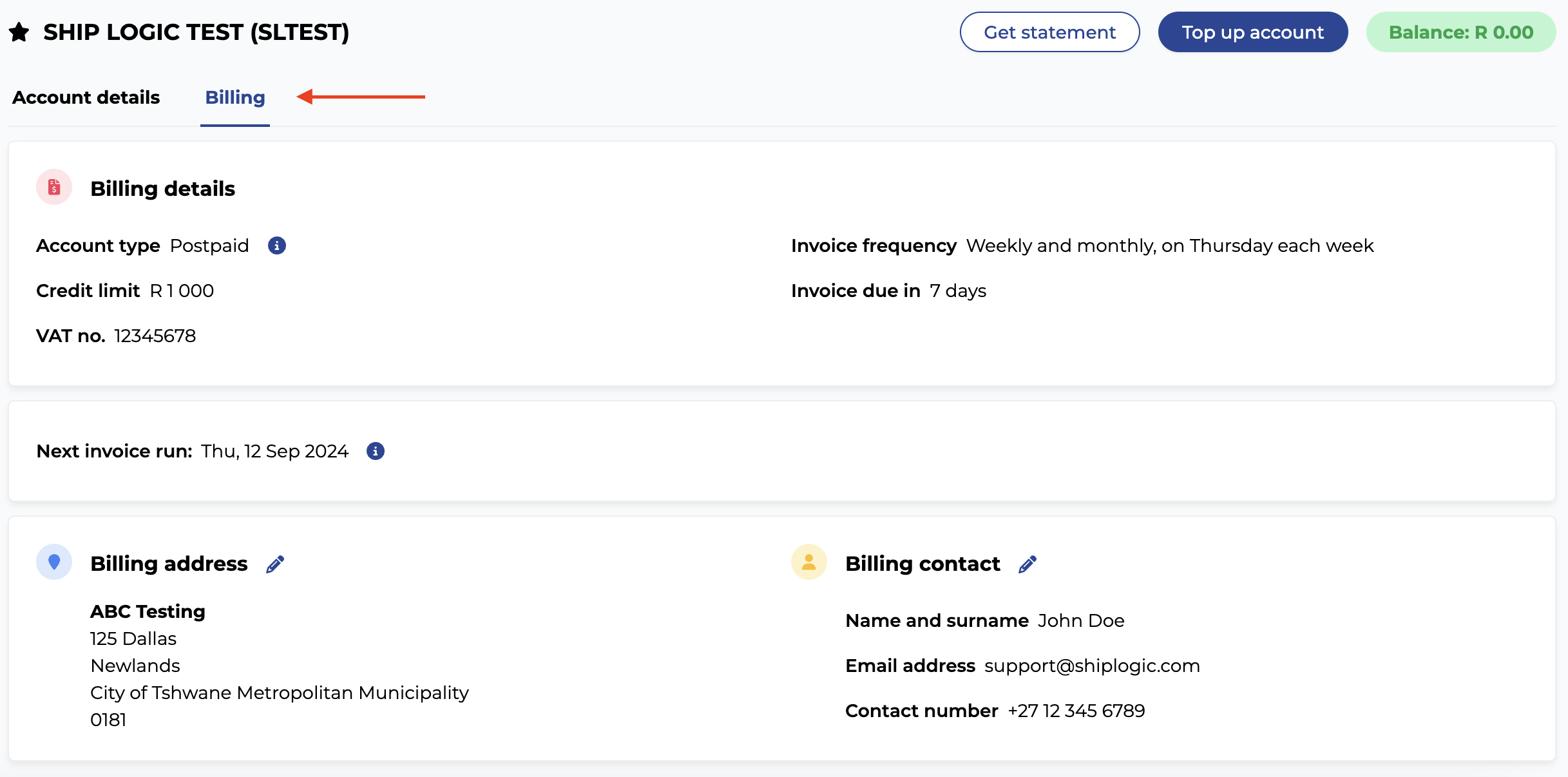Click the Email address label

911,666
